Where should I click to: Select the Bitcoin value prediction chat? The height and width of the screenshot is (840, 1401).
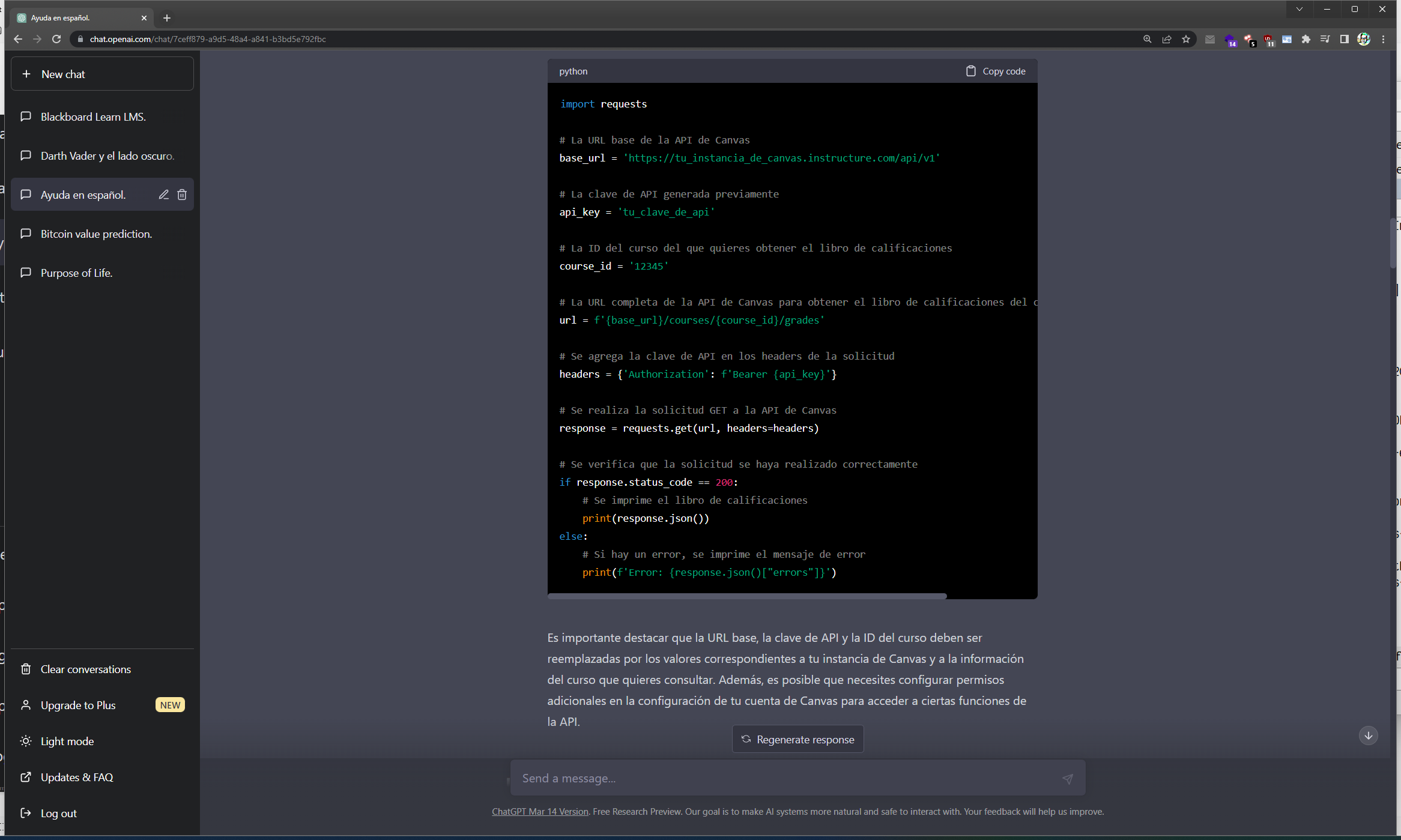[x=96, y=234]
